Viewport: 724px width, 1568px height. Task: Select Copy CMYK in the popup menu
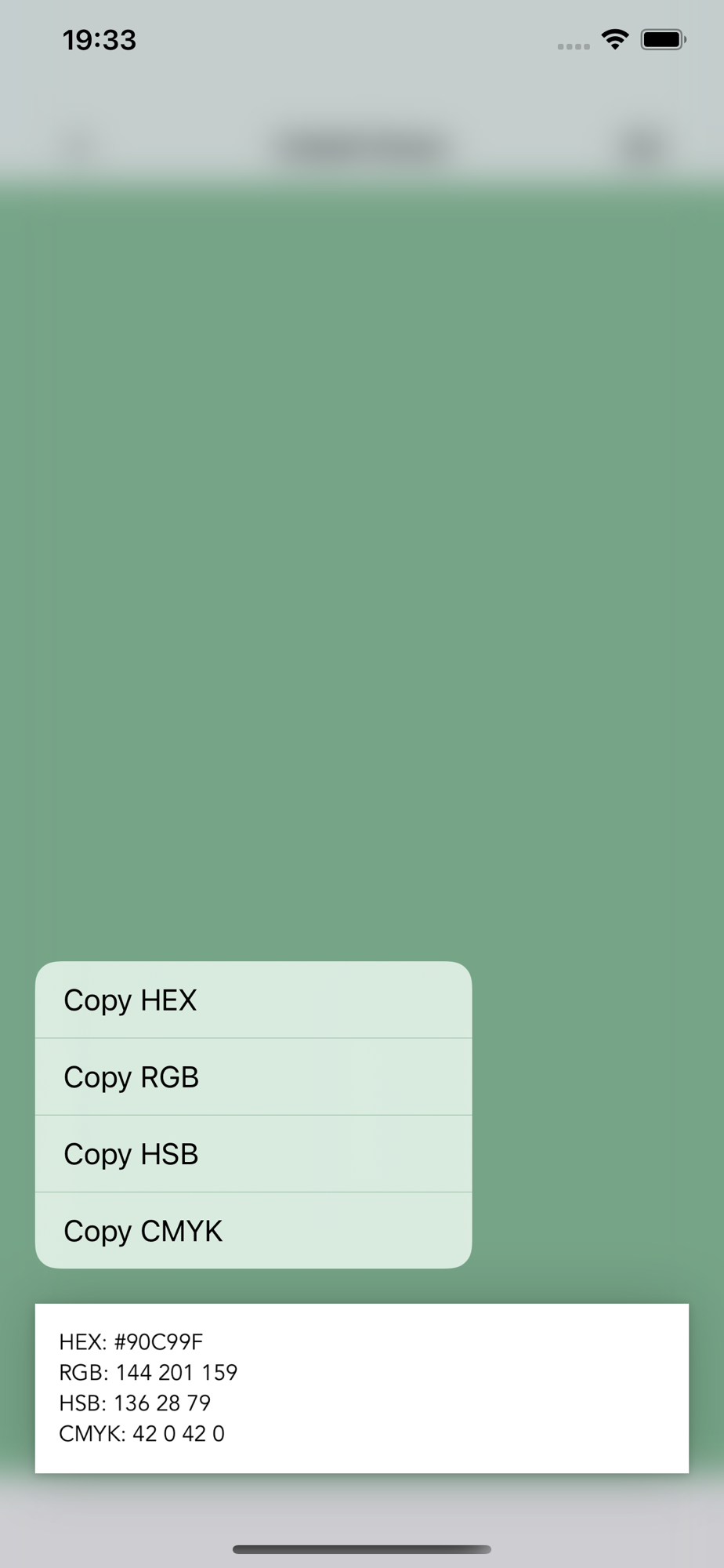click(253, 1230)
